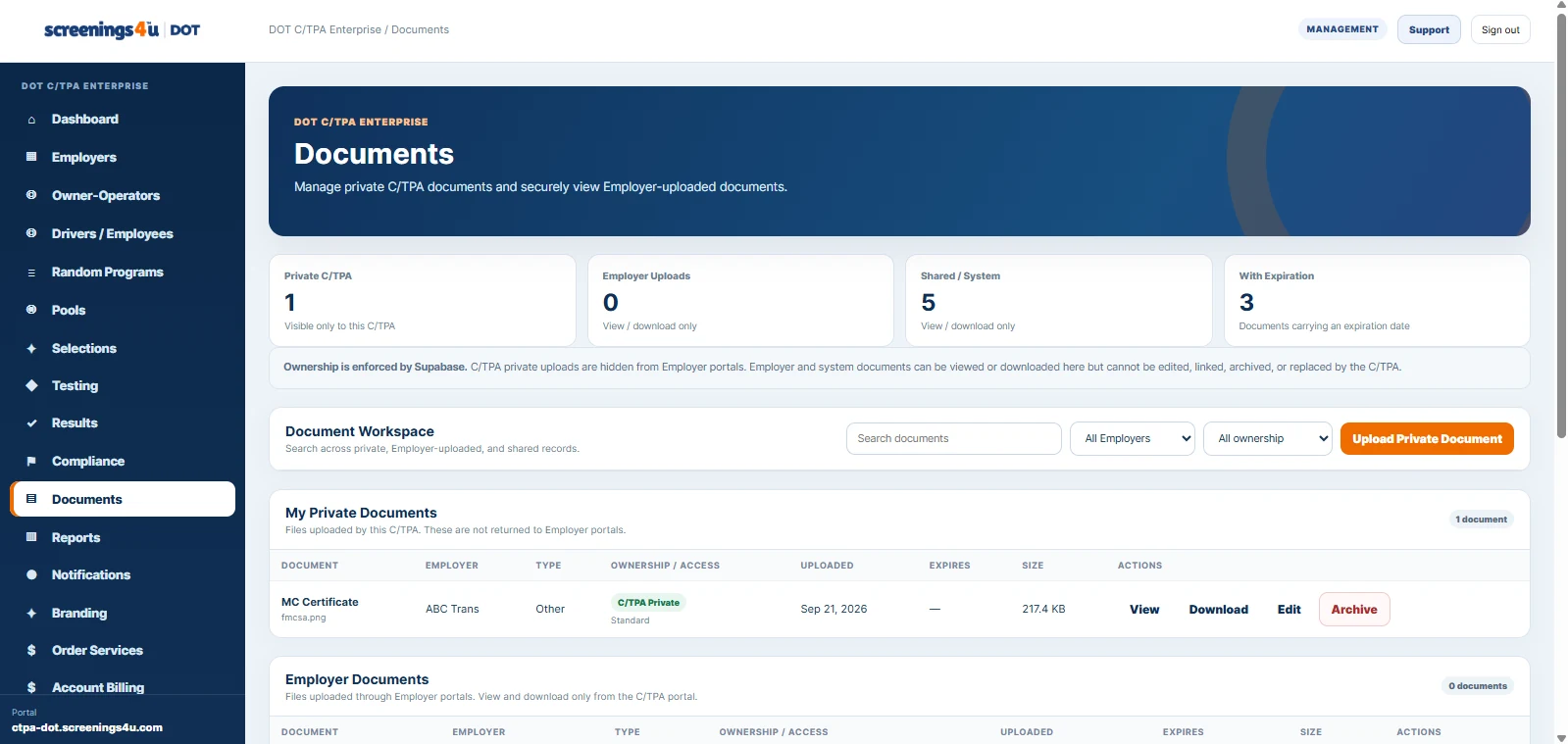Navigate to Drivers / Employees
1568x744 pixels.
pos(123,233)
